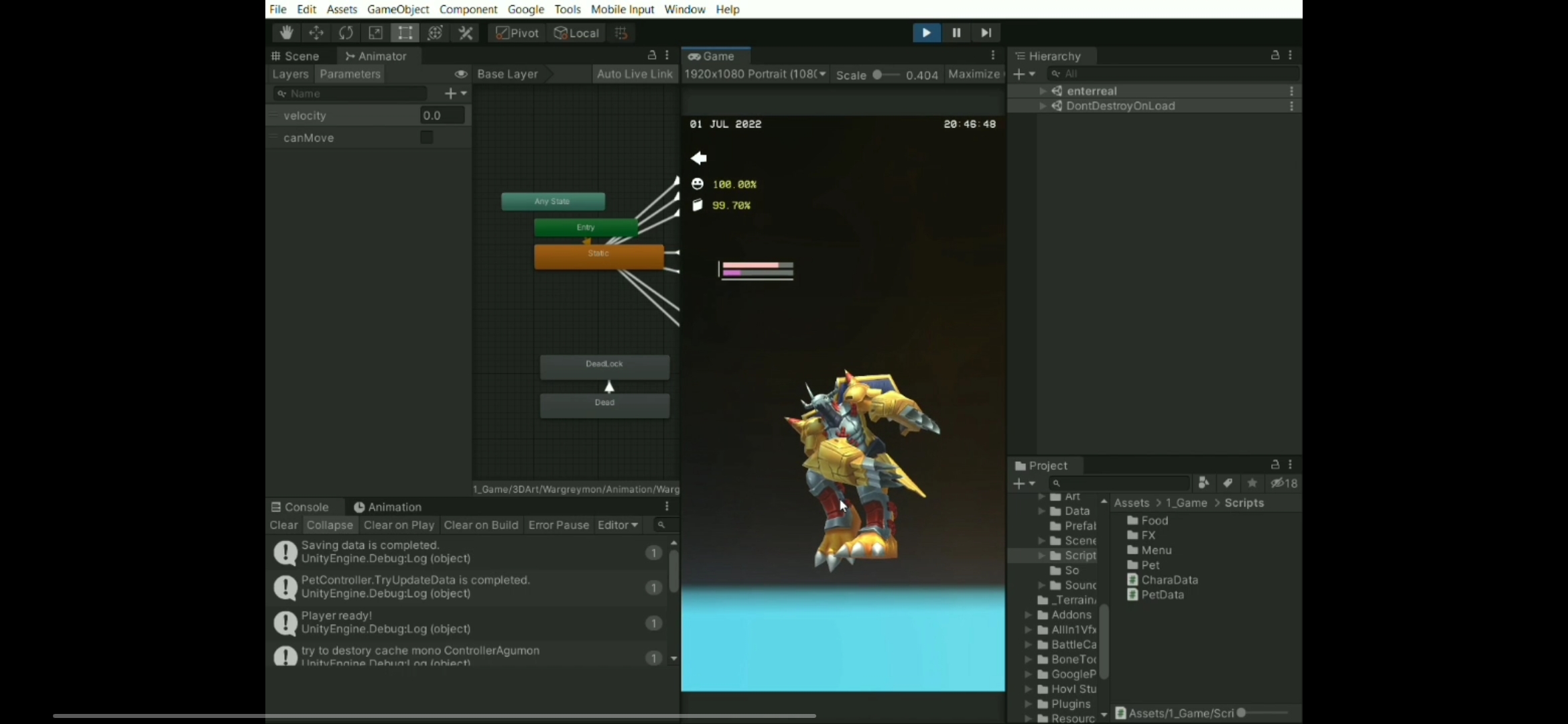Select the Hand tool in toolbar
Viewport: 1568px width, 724px height.
click(x=286, y=33)
